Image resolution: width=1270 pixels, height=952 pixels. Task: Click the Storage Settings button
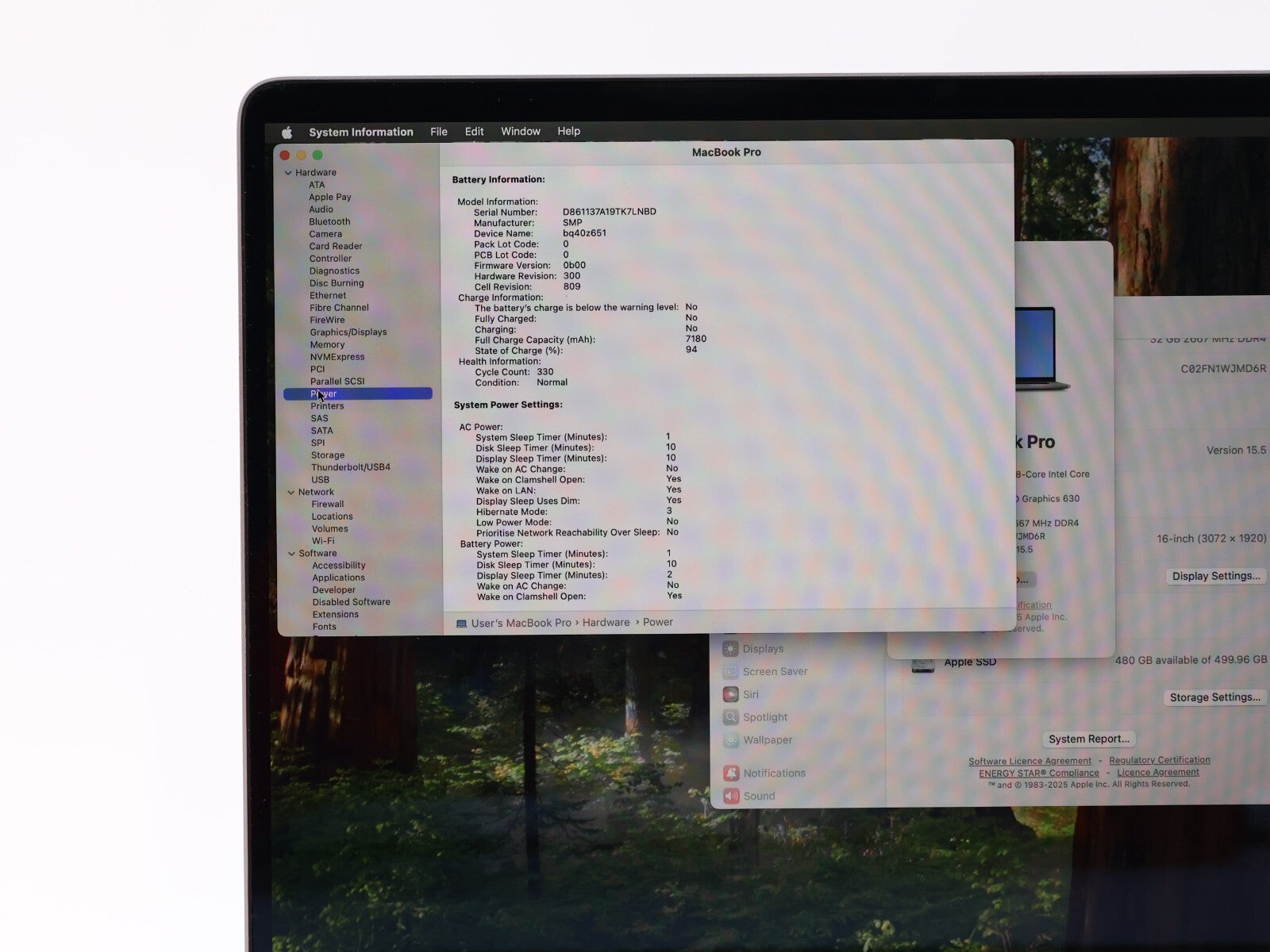[x=1214, y=698]
